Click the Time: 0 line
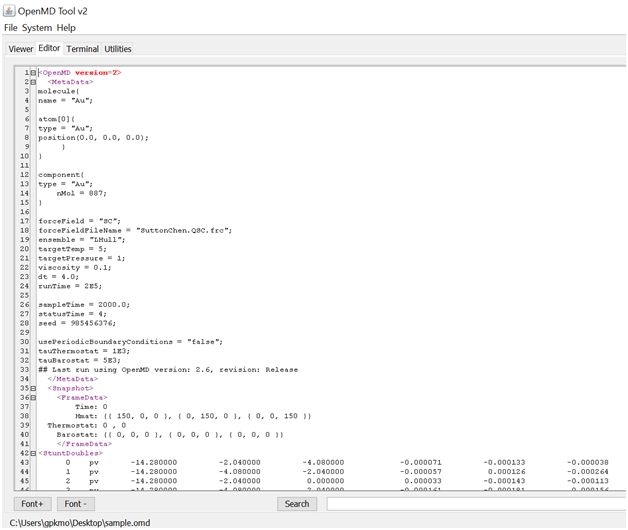The image size is (628, 530). click(91, 407)
